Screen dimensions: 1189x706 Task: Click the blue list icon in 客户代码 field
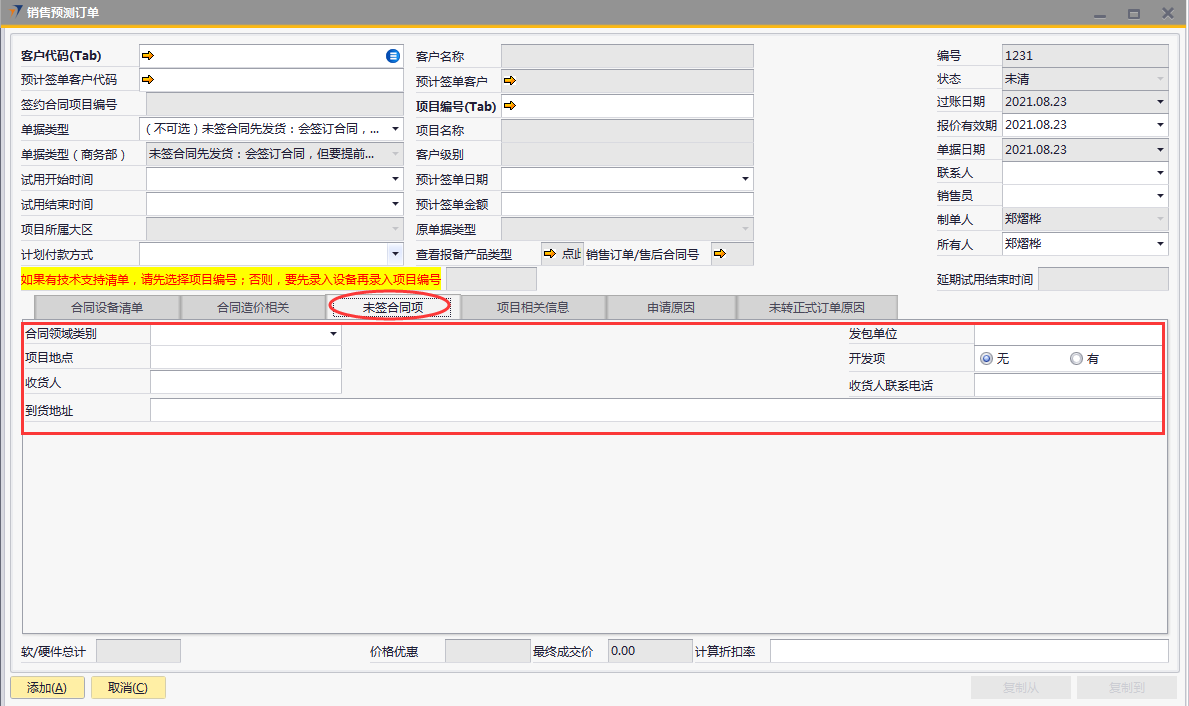coord(393,56)
